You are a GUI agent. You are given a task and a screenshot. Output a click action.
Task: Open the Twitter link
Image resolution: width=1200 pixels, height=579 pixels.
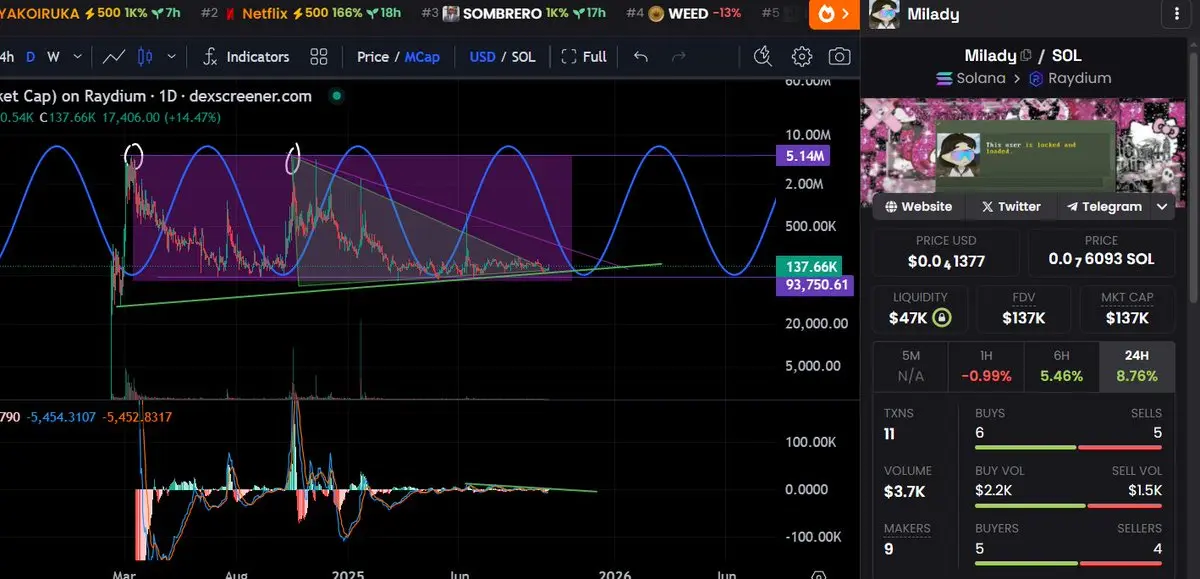coord(1011,206)
